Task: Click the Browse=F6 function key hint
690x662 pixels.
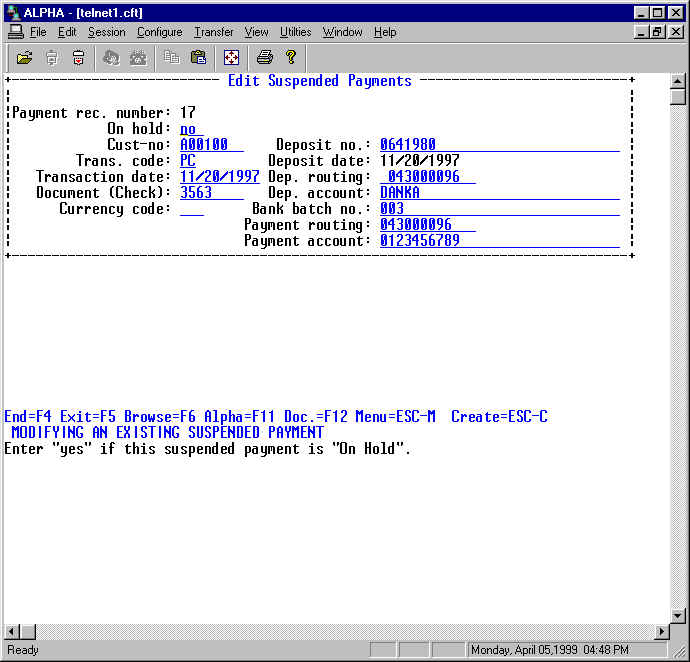Action: pos(160,416)
